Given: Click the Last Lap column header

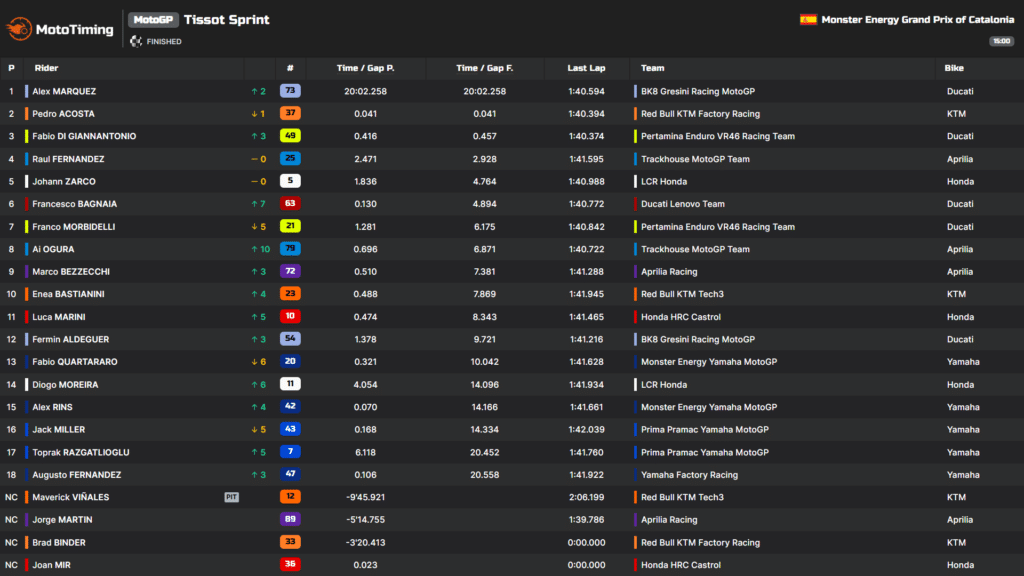Looking at the screenshot, I should tap(586, 68).
